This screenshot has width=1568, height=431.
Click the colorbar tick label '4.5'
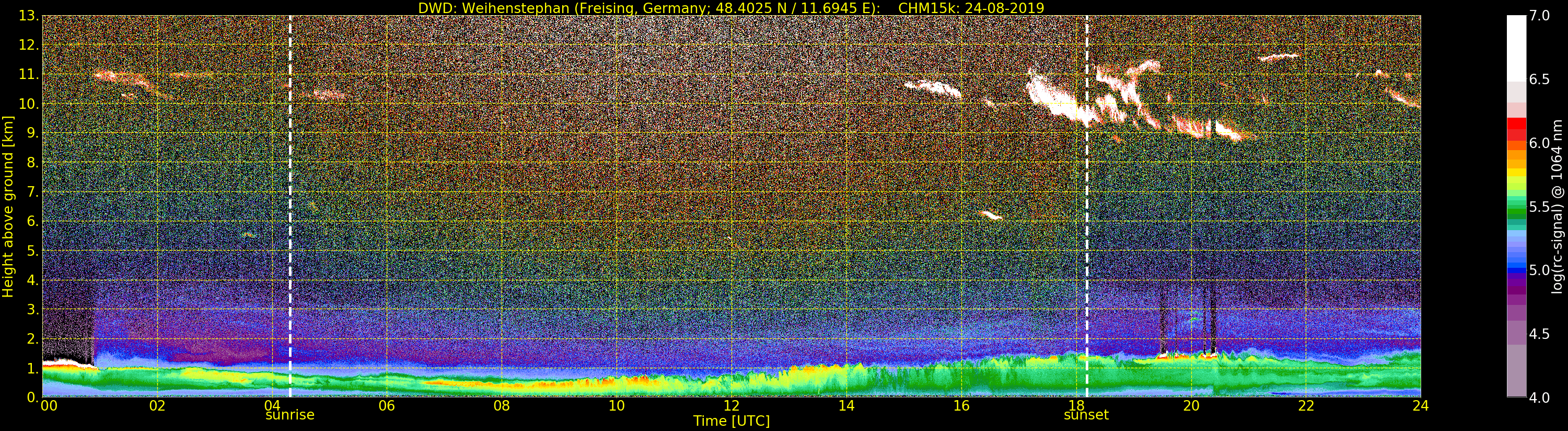1539,334
